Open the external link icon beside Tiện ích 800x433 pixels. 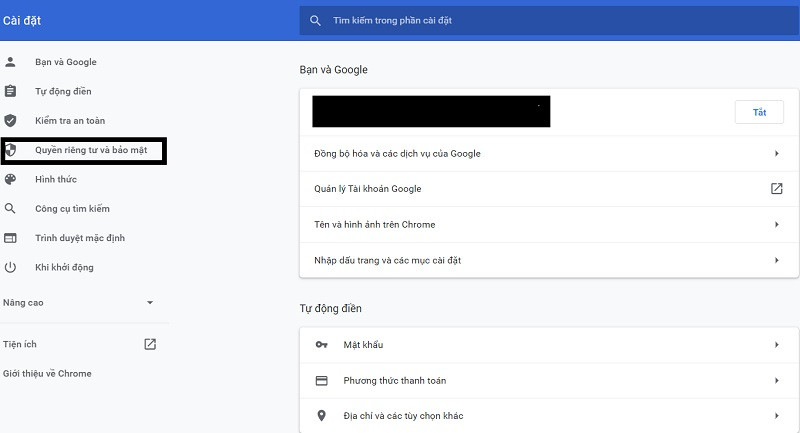(x=150, y=344)
